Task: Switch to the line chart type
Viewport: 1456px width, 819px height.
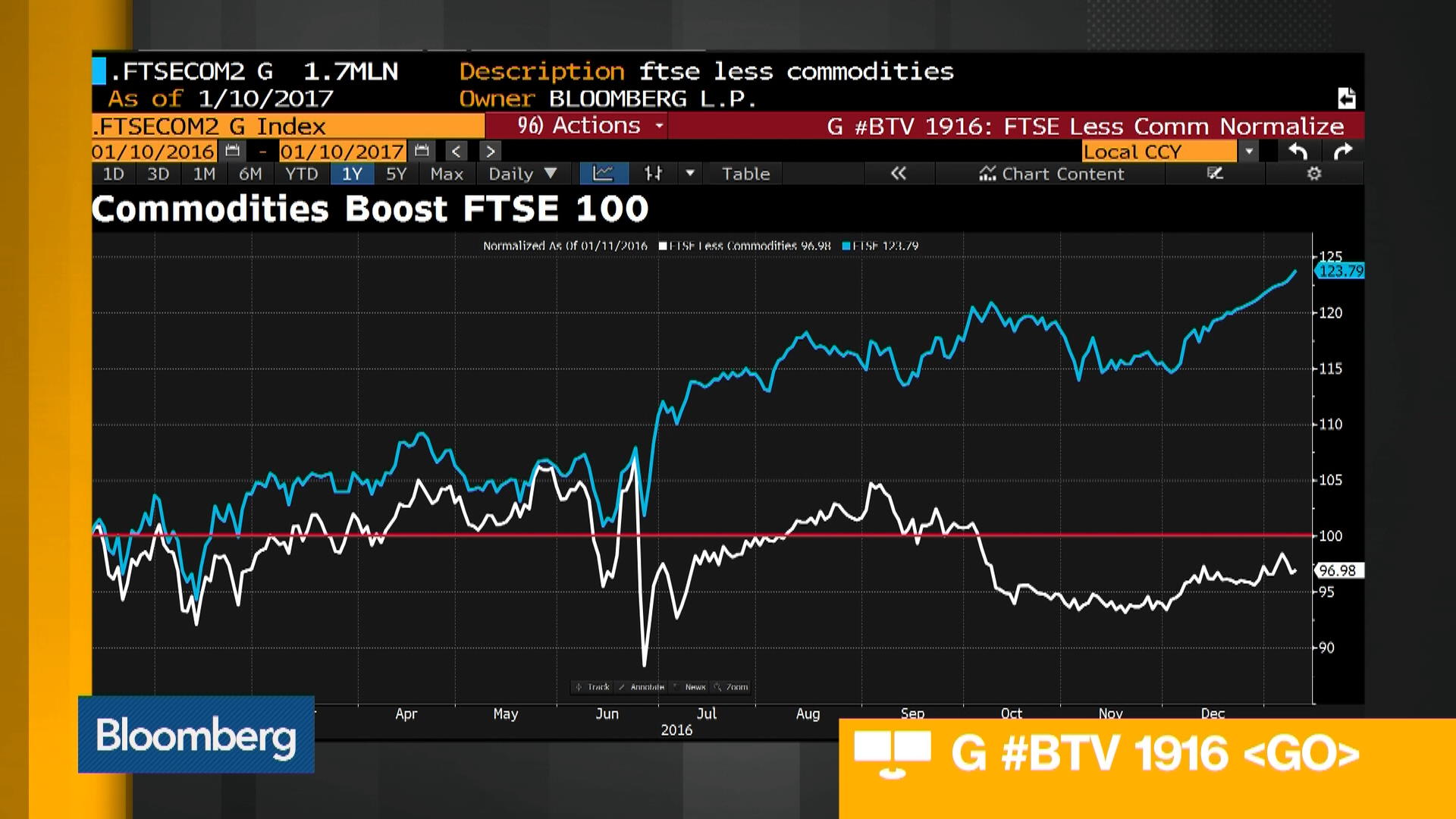Action: click(603, 174)
